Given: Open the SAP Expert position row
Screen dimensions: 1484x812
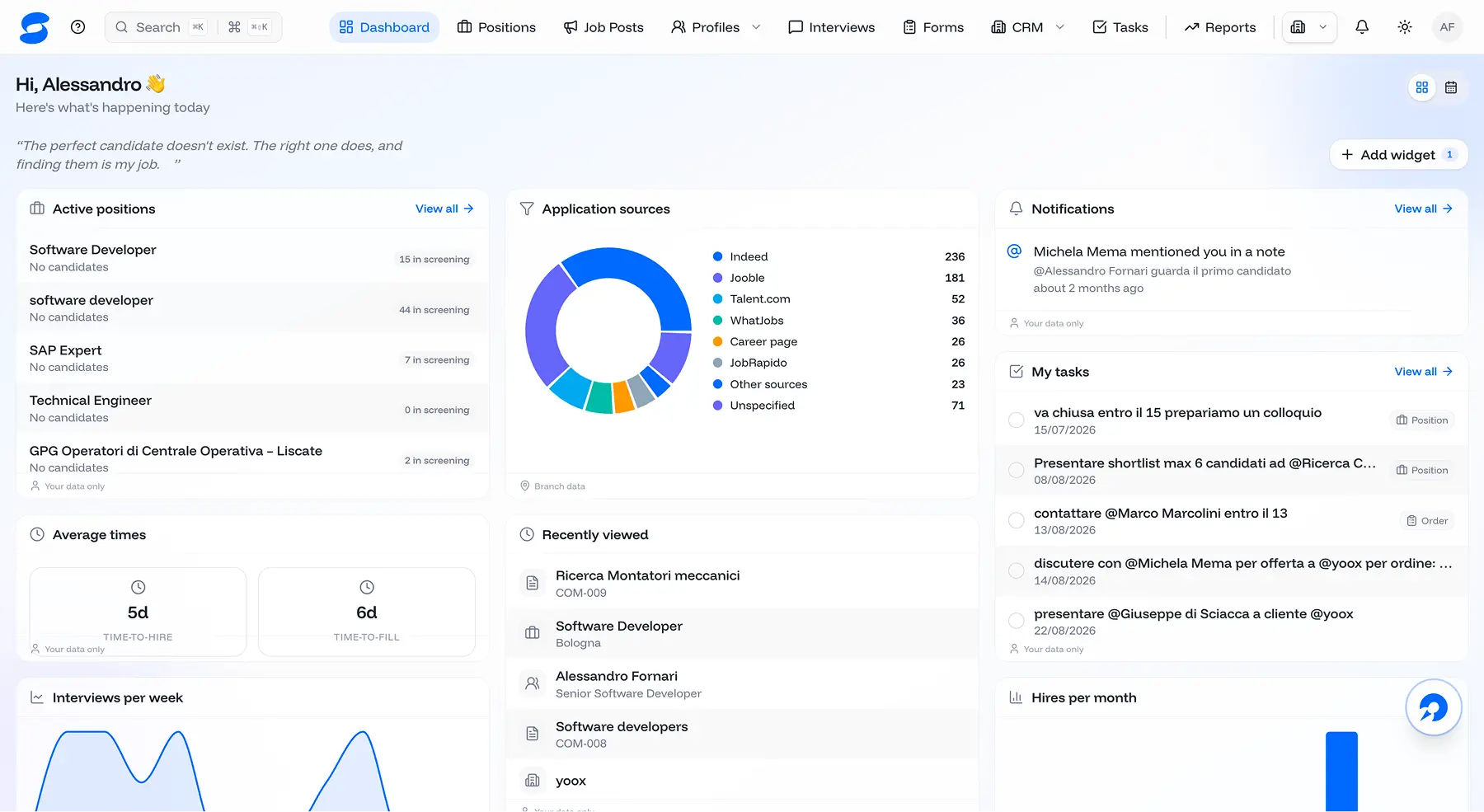Looking at the screenshot, I should [x=252, y=359].
